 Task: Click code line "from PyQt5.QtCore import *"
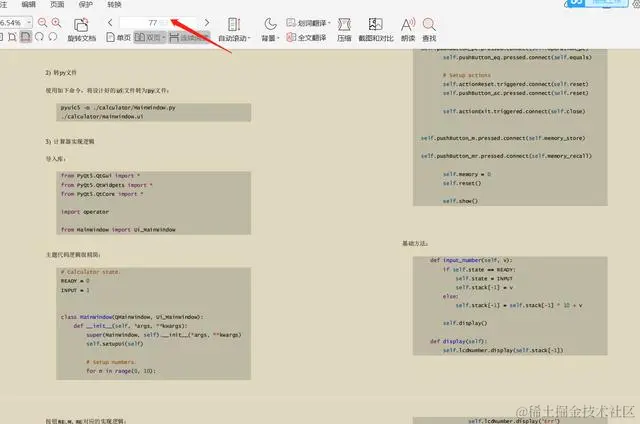(102, 194)
